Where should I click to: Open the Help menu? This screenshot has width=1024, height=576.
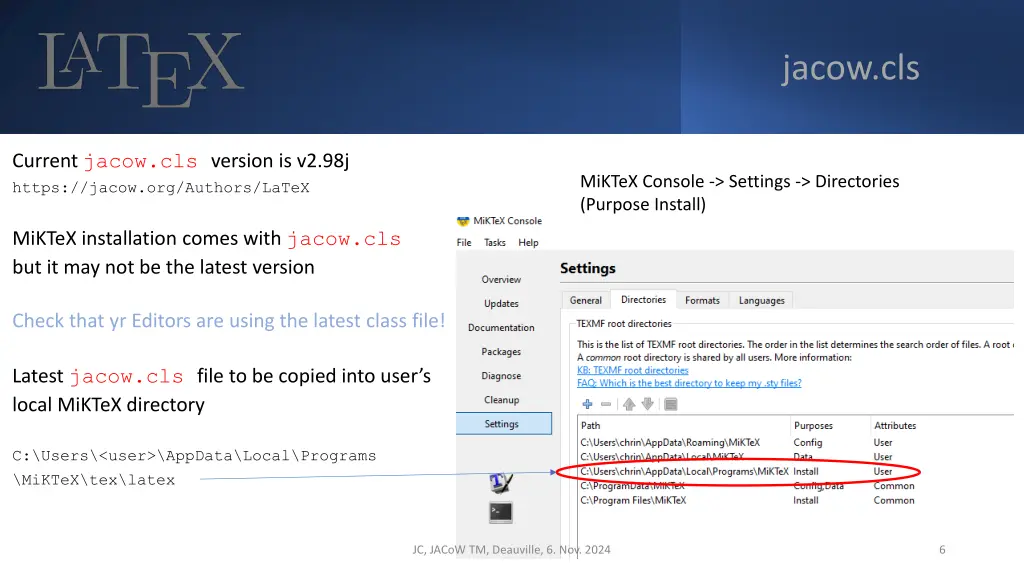click(528, 242)
